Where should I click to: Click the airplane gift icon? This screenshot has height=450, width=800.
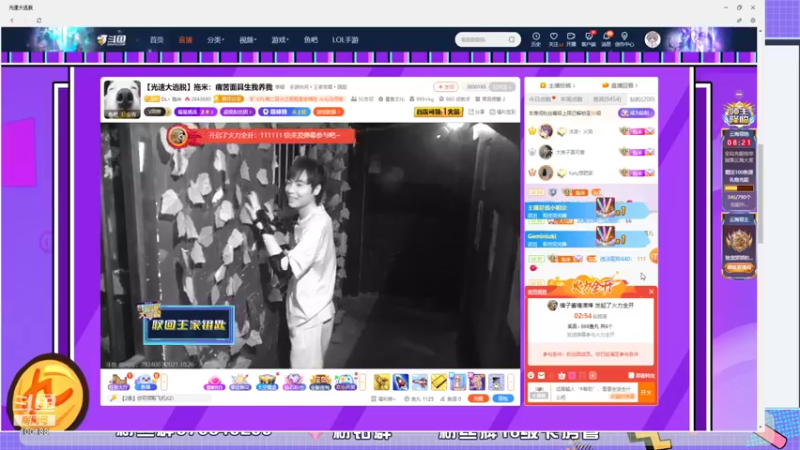pyautogui.click(x=419, y=381)
